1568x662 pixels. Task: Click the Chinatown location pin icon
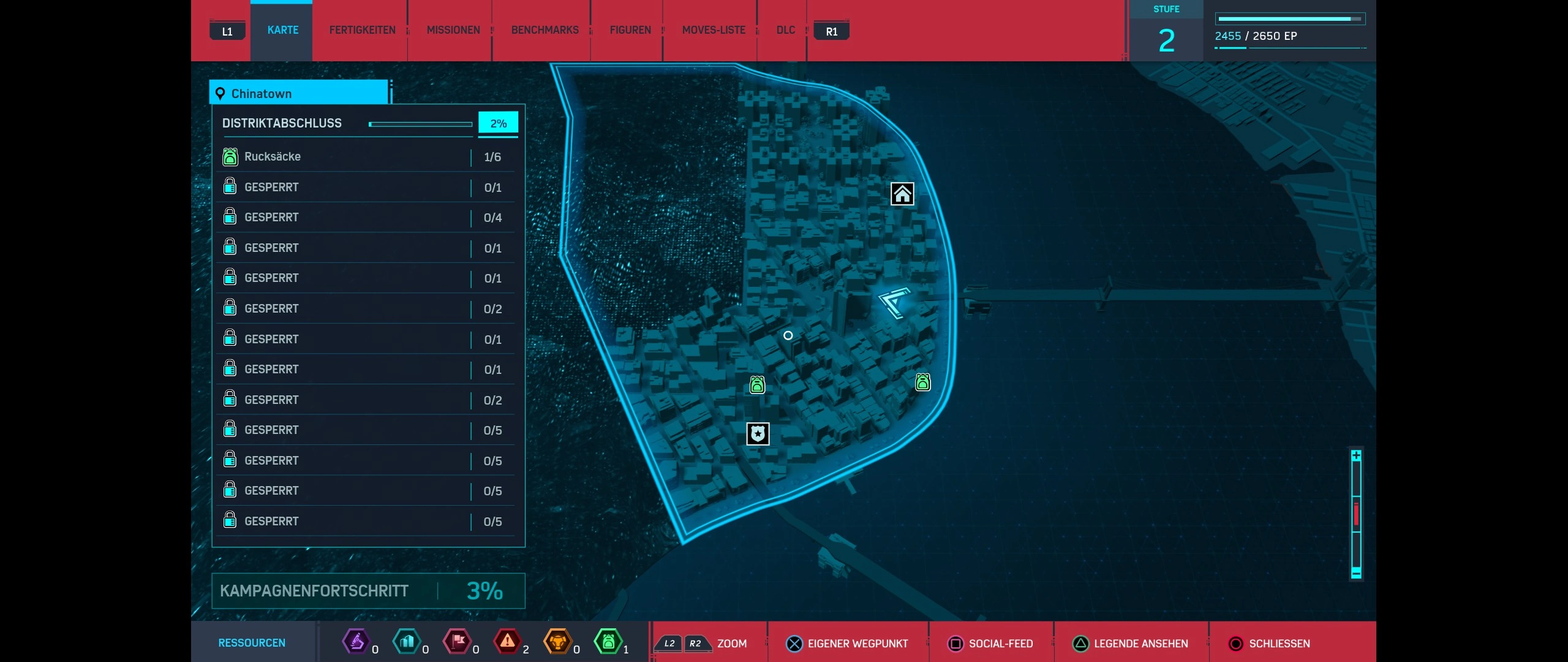click(221, 94)
